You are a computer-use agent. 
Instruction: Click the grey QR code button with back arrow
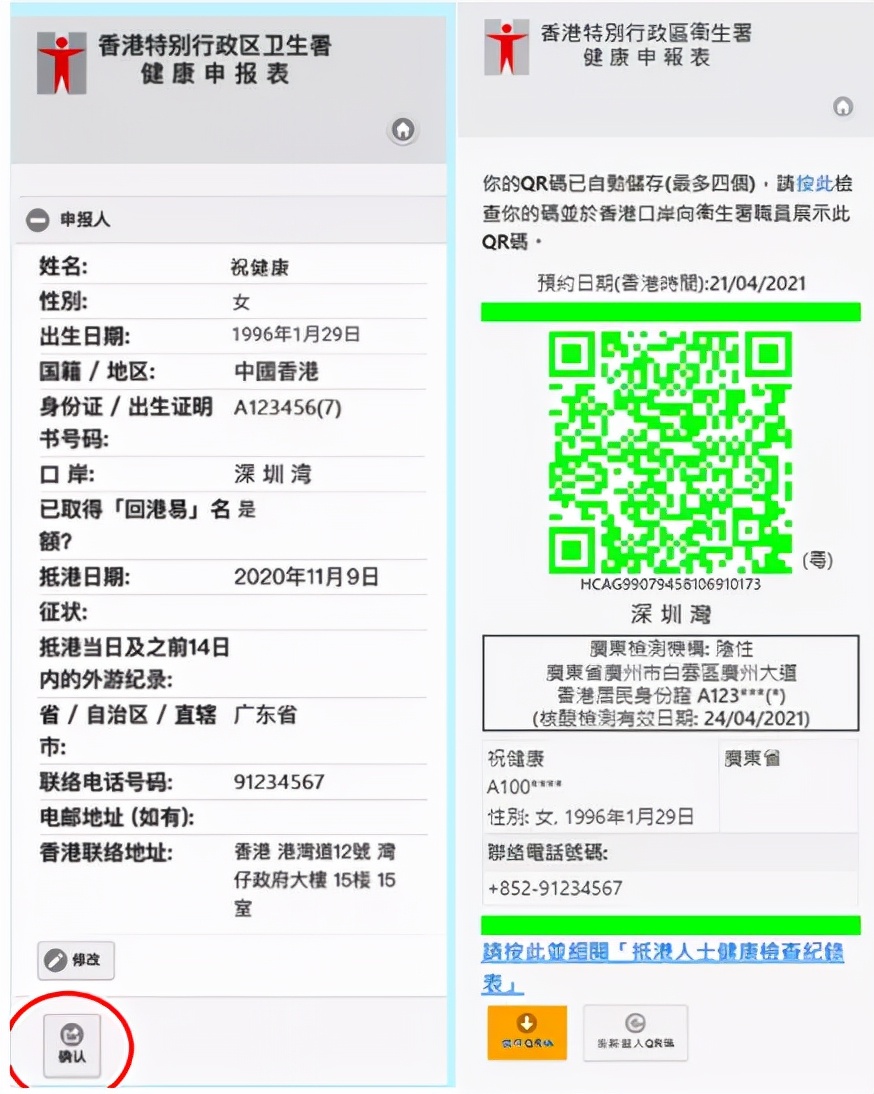click(x=635, y=1033)
